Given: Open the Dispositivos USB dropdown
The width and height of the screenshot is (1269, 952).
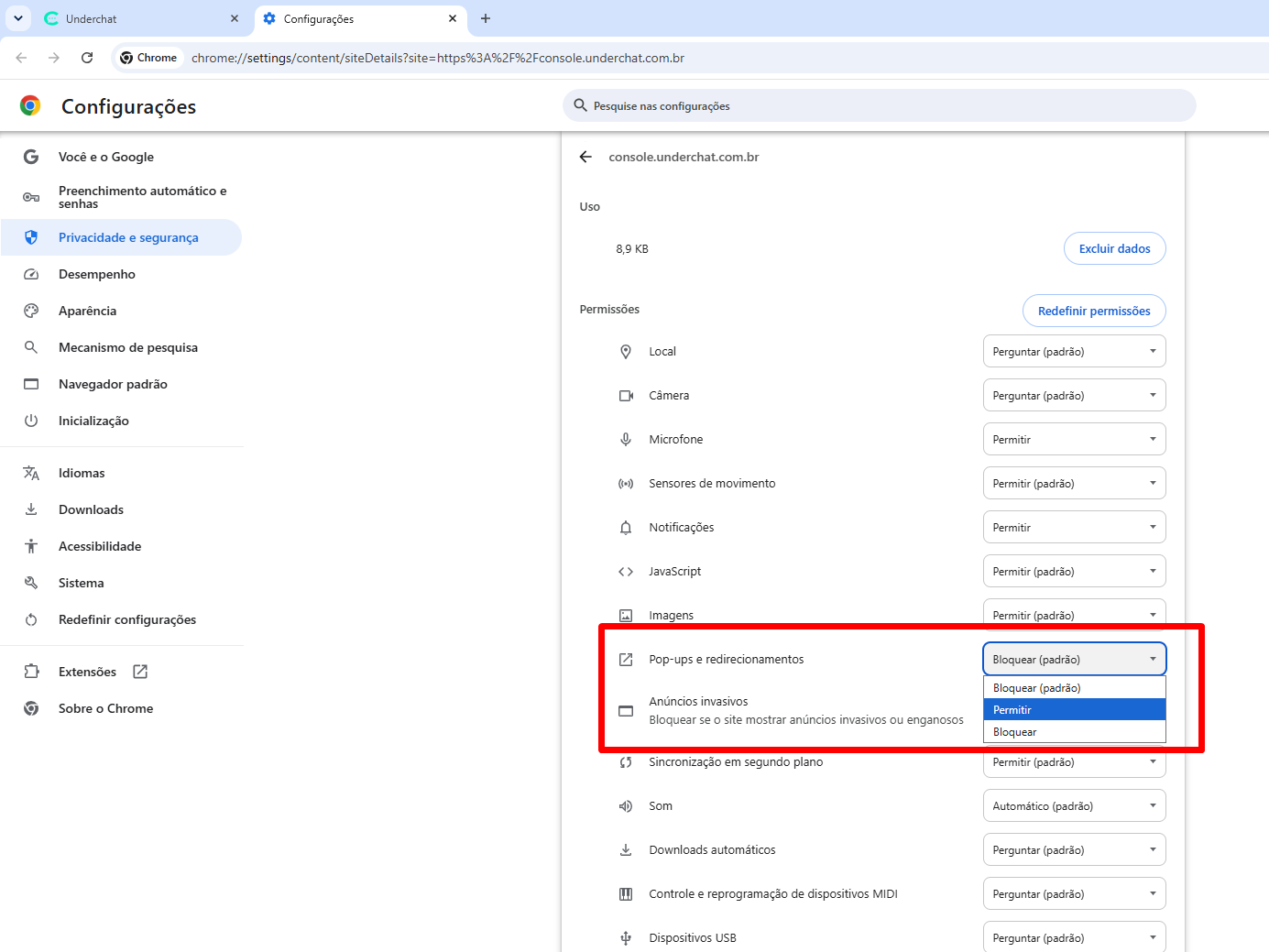Looking at the screenshot, I should tap(1074, 936).
